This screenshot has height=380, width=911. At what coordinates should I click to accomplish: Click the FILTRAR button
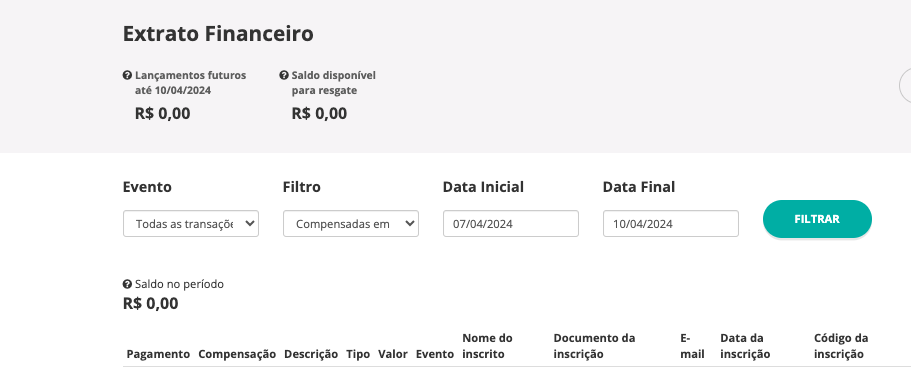pos(817,219)
